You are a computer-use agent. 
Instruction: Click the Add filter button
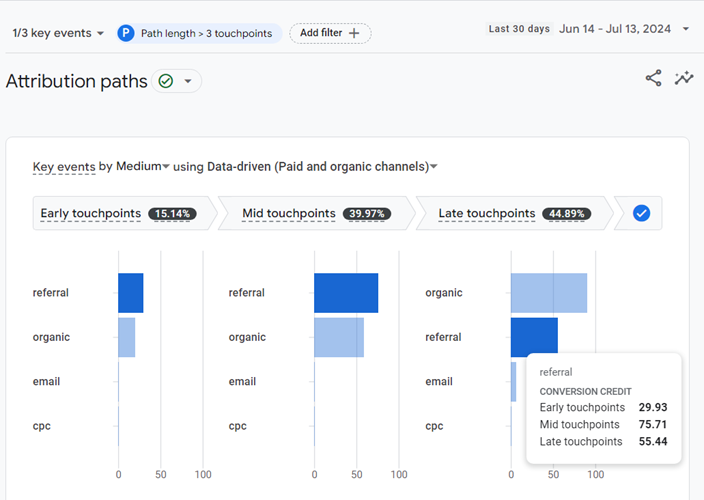pyautogui.click(x=330, y=33)
